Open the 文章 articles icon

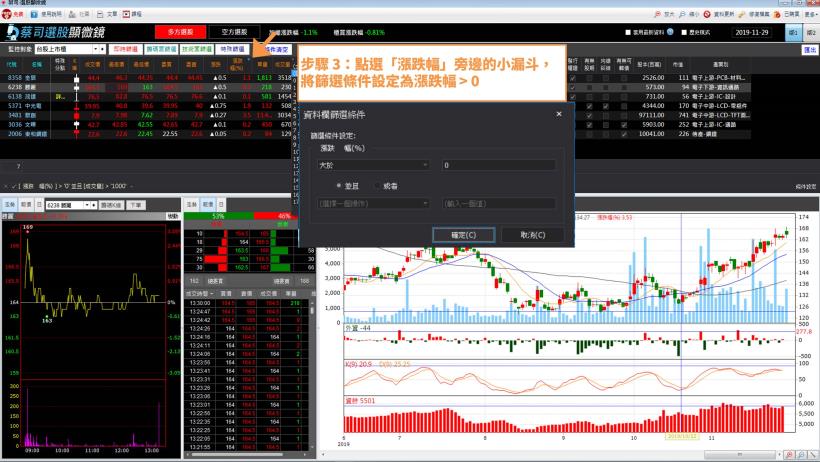coord(100,14)
